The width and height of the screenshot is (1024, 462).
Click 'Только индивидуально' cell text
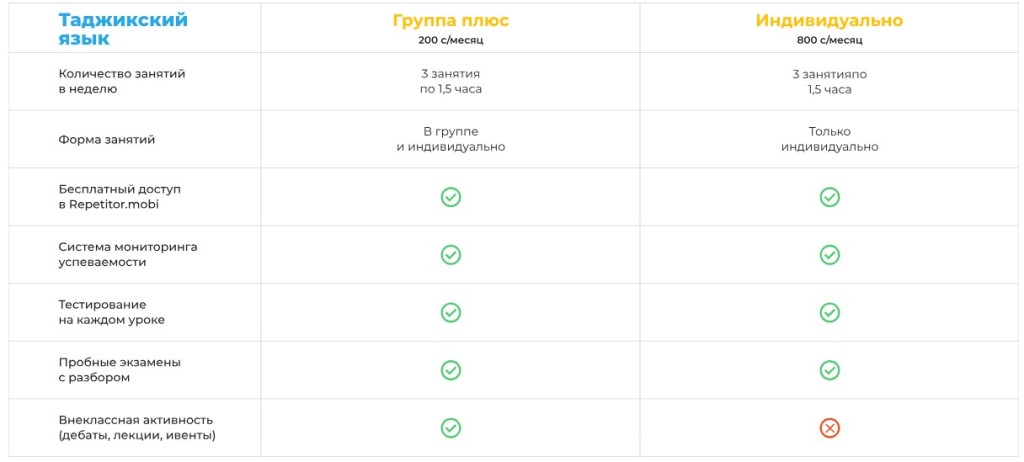(829, 139)
